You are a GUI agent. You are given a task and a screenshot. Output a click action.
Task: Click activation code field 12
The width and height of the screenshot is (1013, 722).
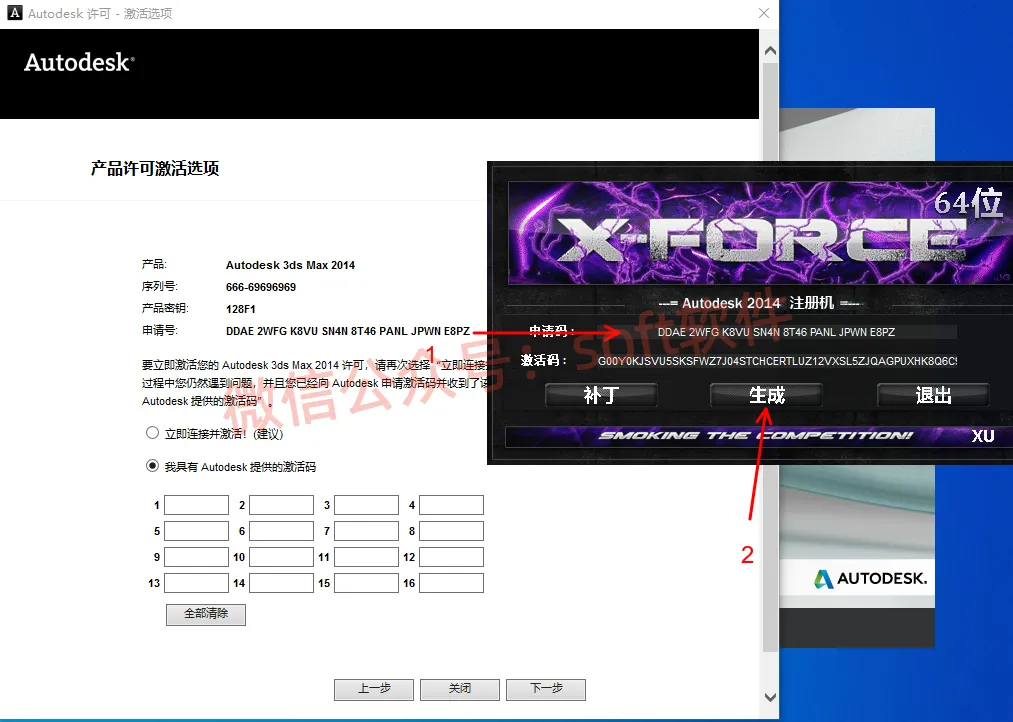452,557
